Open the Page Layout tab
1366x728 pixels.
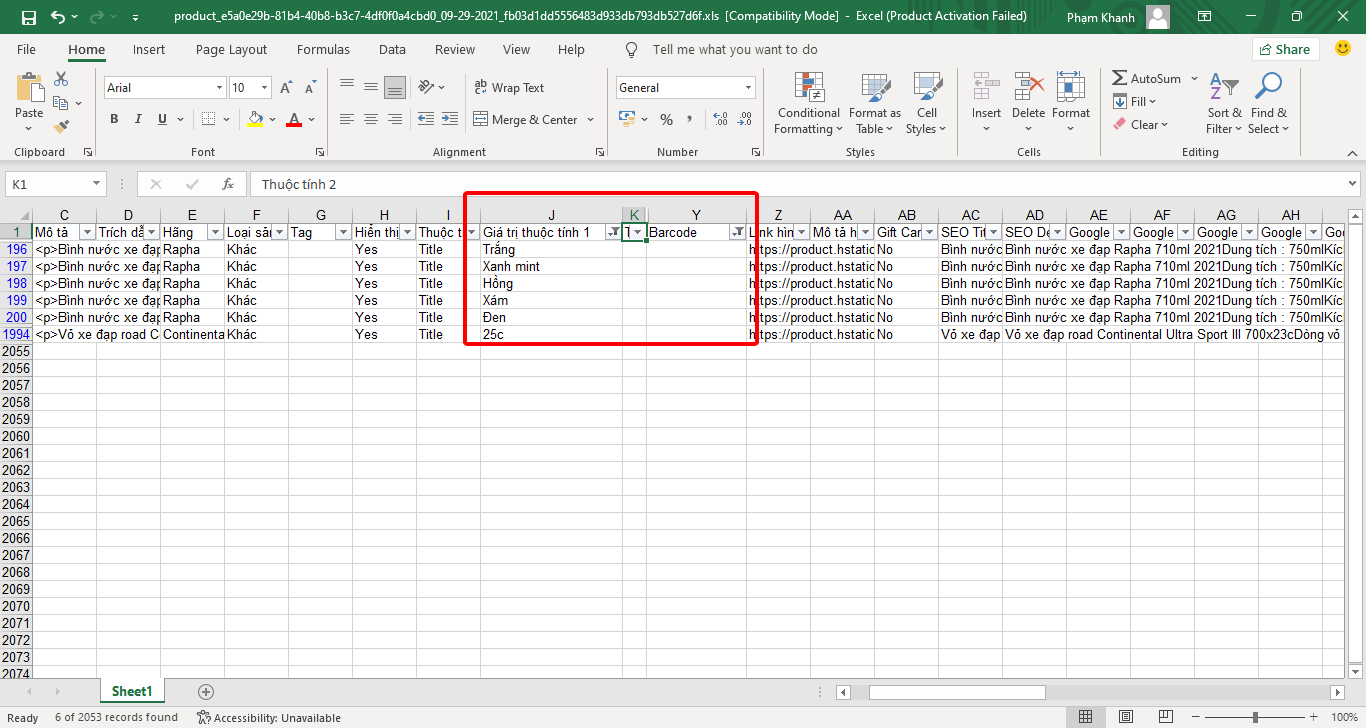point(231,50)
